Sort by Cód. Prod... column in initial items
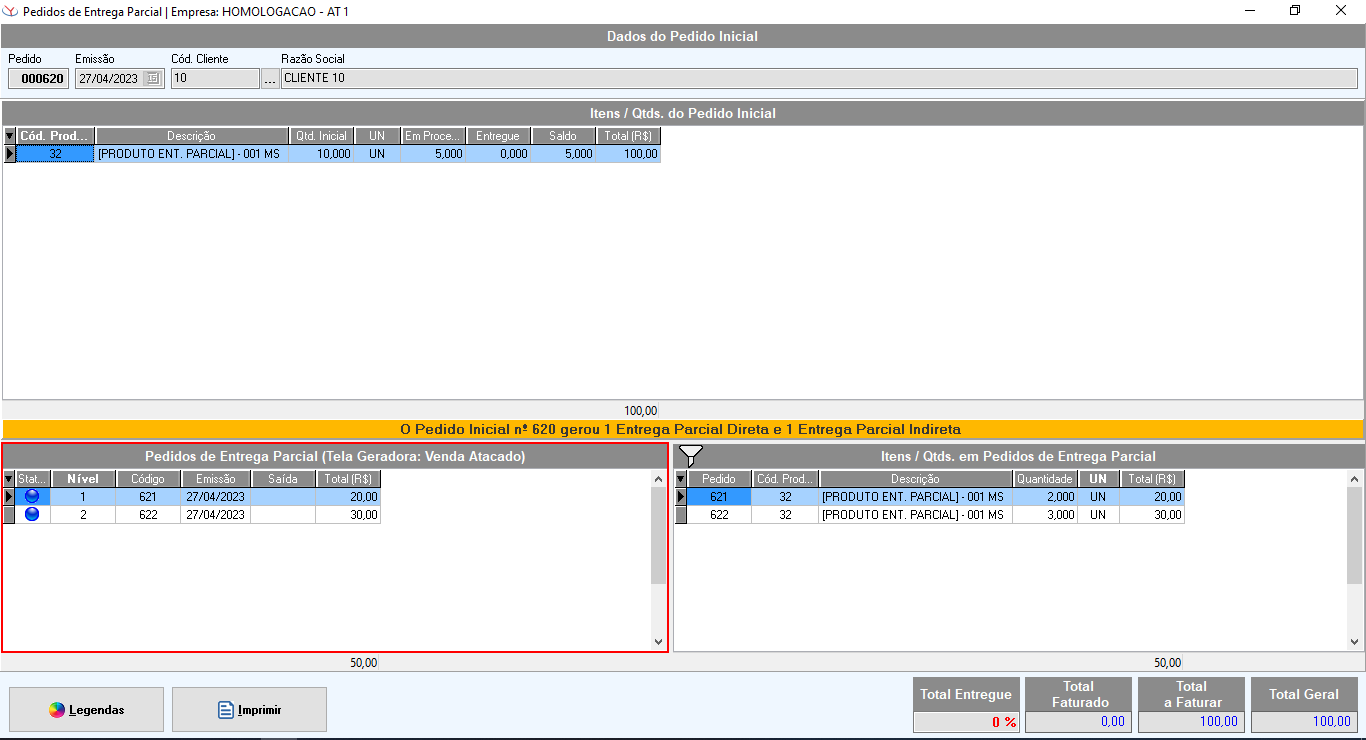The height and width of the screenshot is (740, 1366). tap(56, 136)
